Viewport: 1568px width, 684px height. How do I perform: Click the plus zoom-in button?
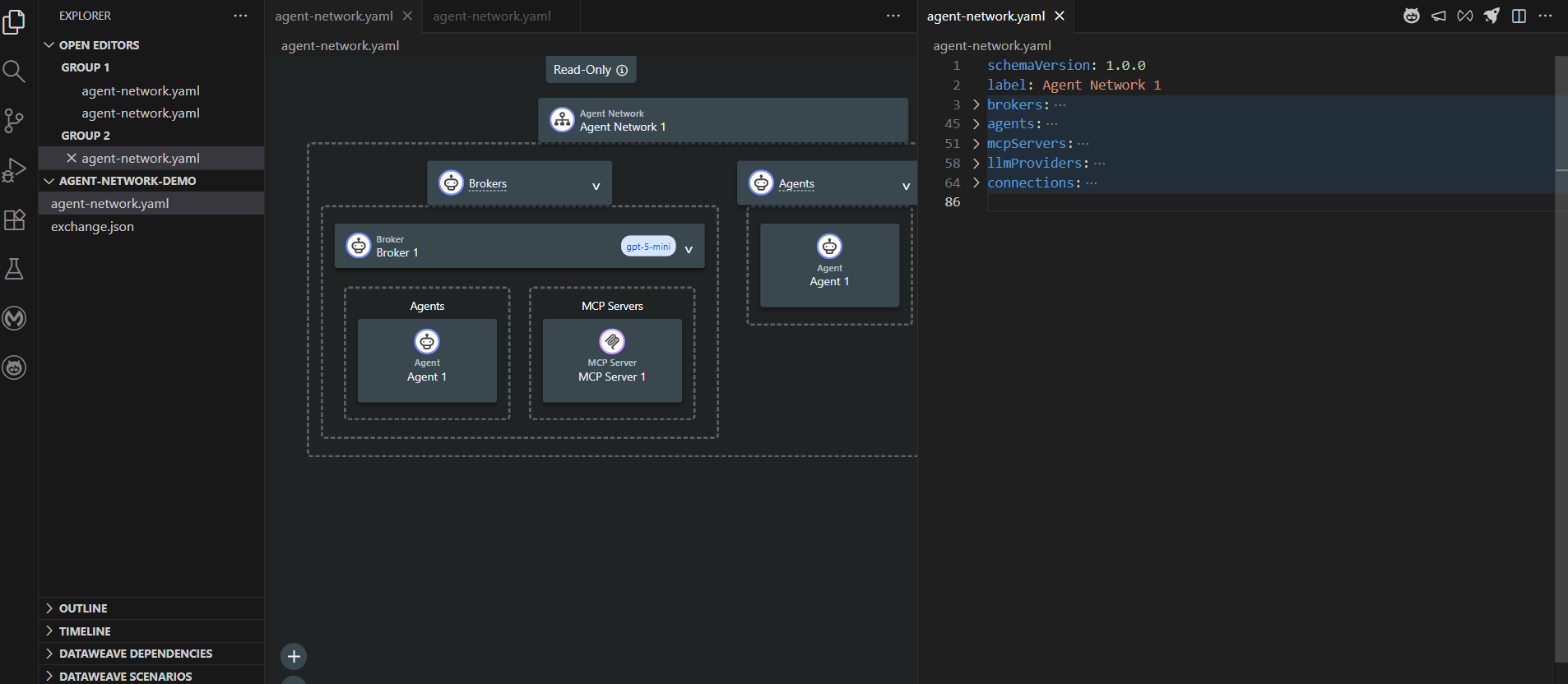tap(294, 656)
